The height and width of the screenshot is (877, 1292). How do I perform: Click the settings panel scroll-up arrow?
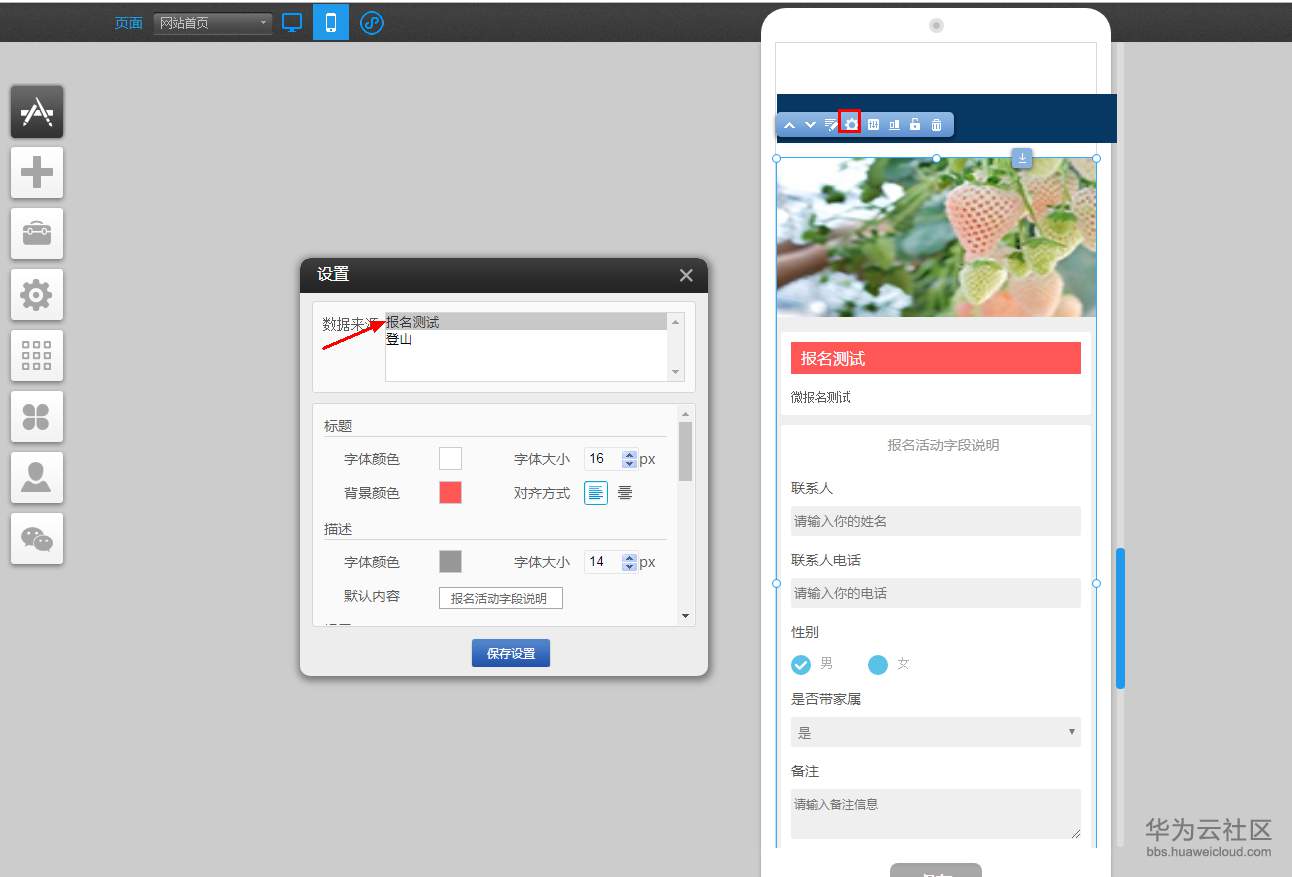click(685, 414)
